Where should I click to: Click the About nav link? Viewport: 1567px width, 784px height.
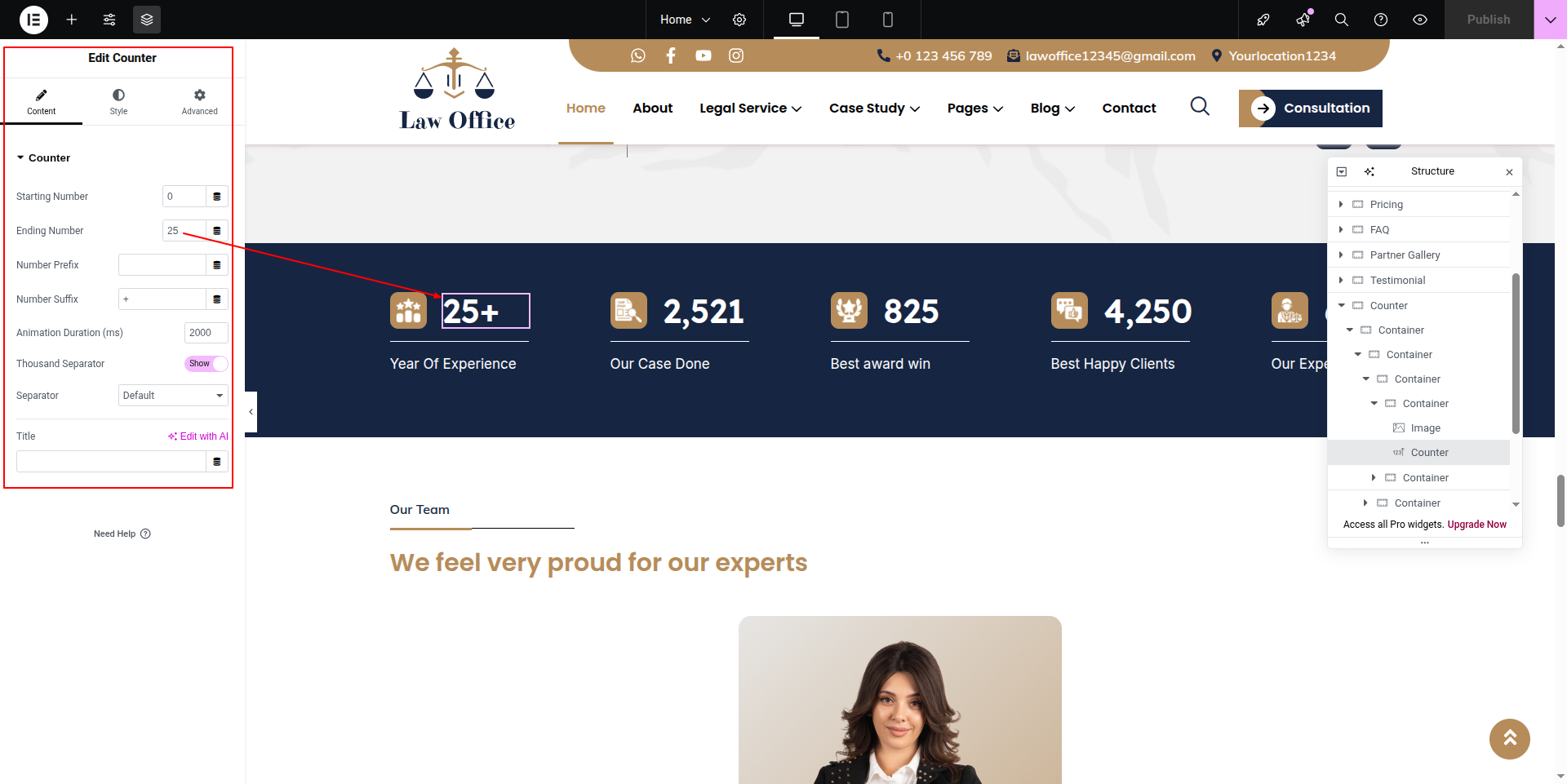pos(653,108)
